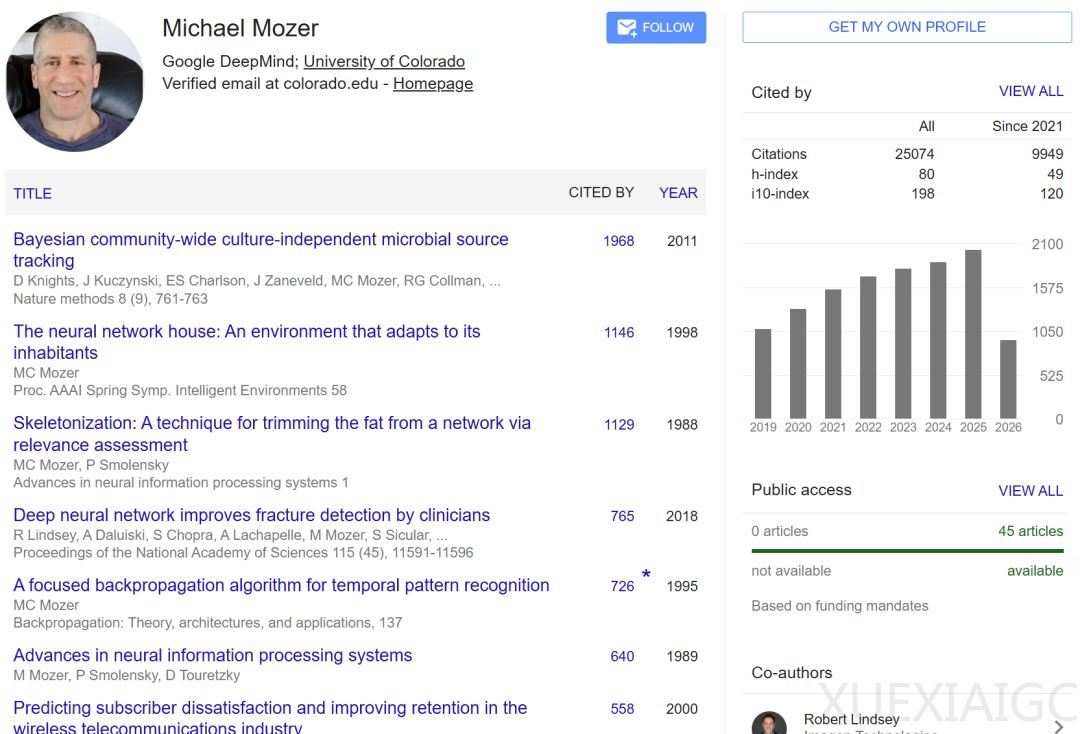
Task: Click the green public access progress bar
Action: point(907,551)
